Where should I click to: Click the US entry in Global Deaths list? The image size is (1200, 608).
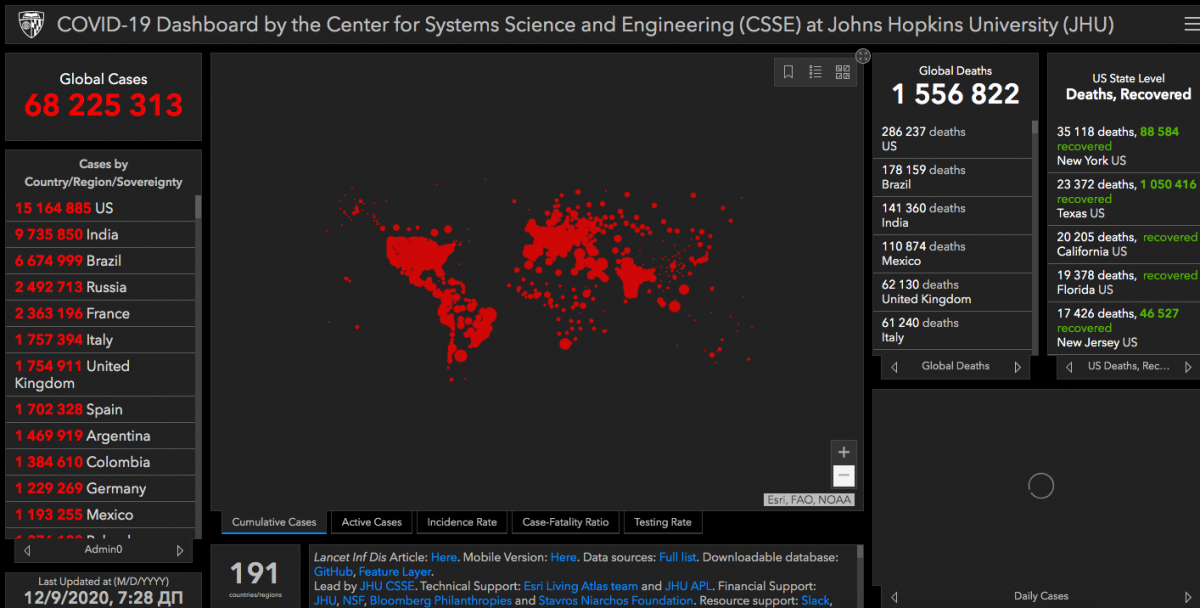[x=954, y=139]
